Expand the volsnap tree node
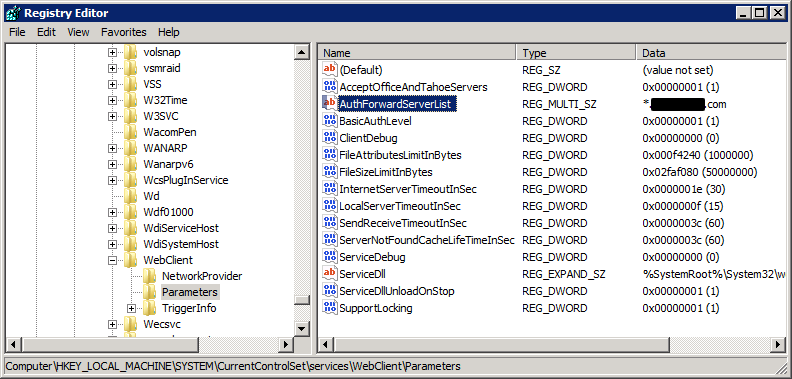Screen dimensions: 792x379 coord(112,52)
